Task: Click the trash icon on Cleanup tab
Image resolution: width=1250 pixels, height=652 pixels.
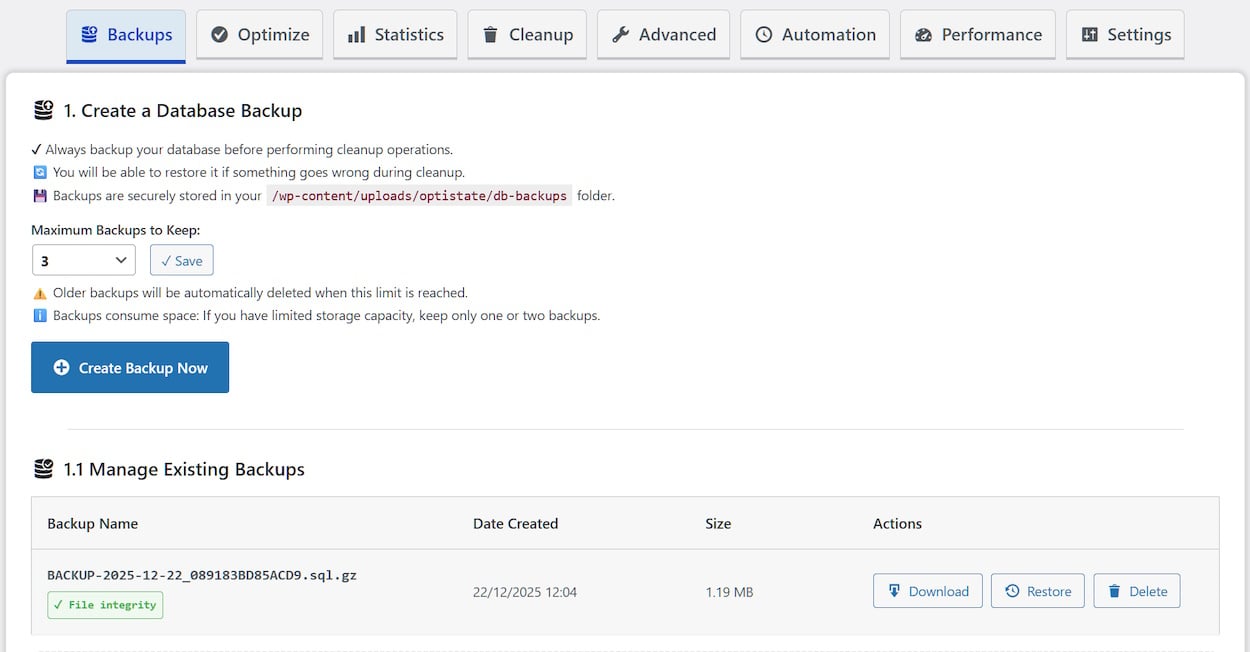Action: point(490,35)
